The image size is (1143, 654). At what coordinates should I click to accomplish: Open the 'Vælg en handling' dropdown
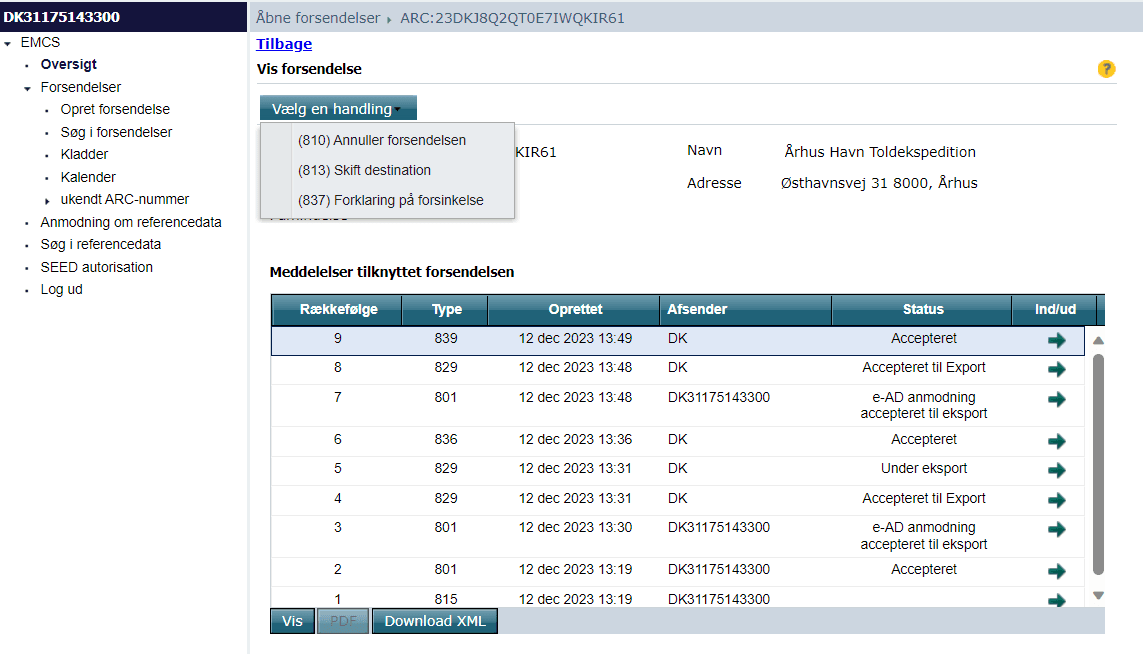[x=337, y=109]
